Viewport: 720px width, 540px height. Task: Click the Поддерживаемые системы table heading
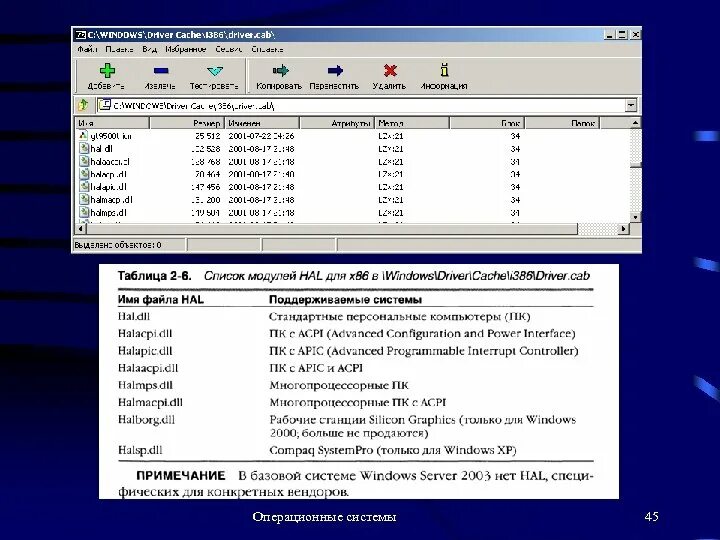pyautogui.click(x=345, y=300)
